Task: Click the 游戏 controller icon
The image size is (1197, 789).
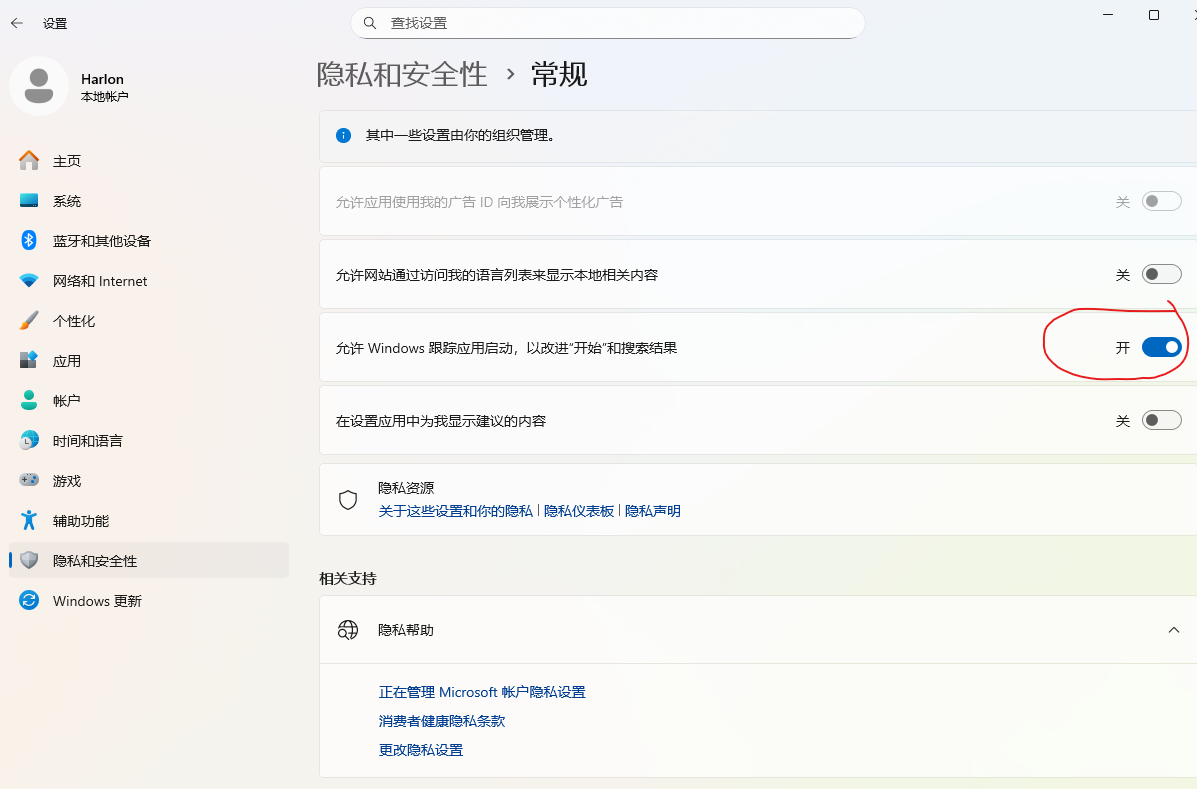Action: coord(29,481)
